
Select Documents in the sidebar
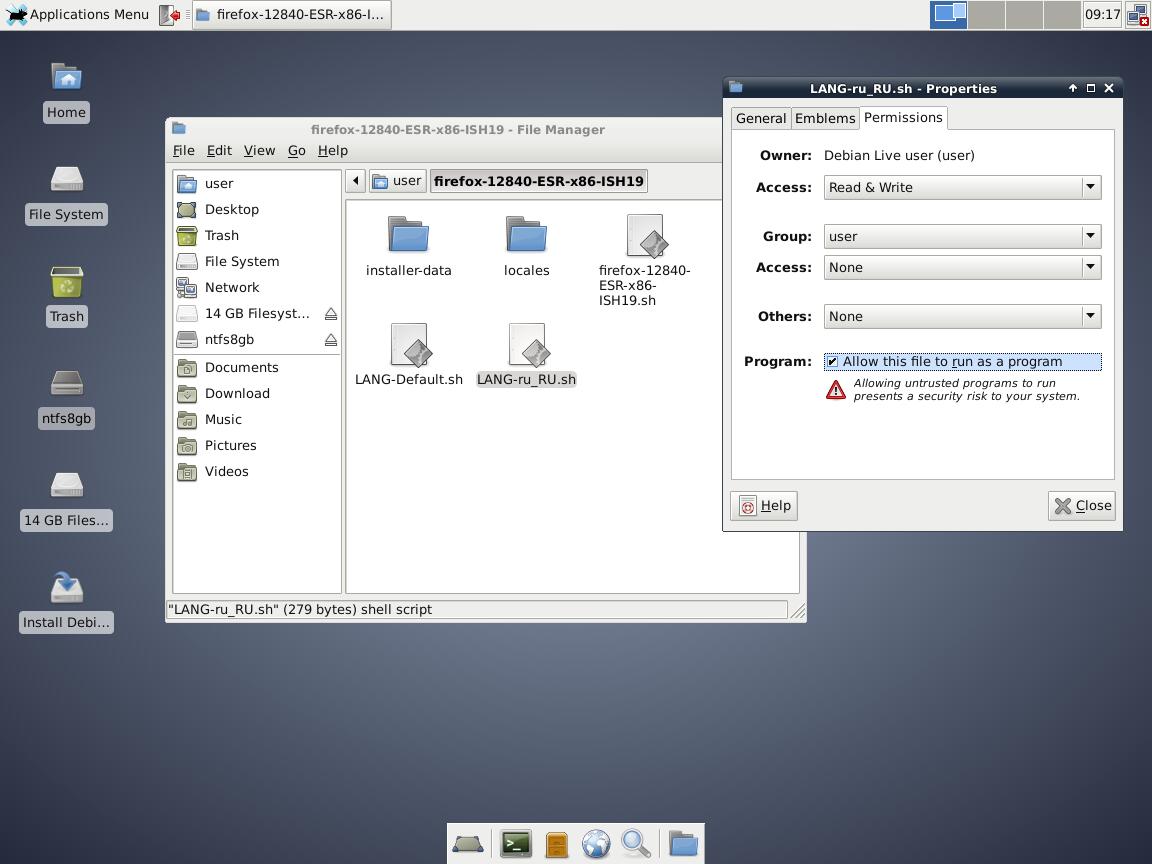(x=241, y=368)
